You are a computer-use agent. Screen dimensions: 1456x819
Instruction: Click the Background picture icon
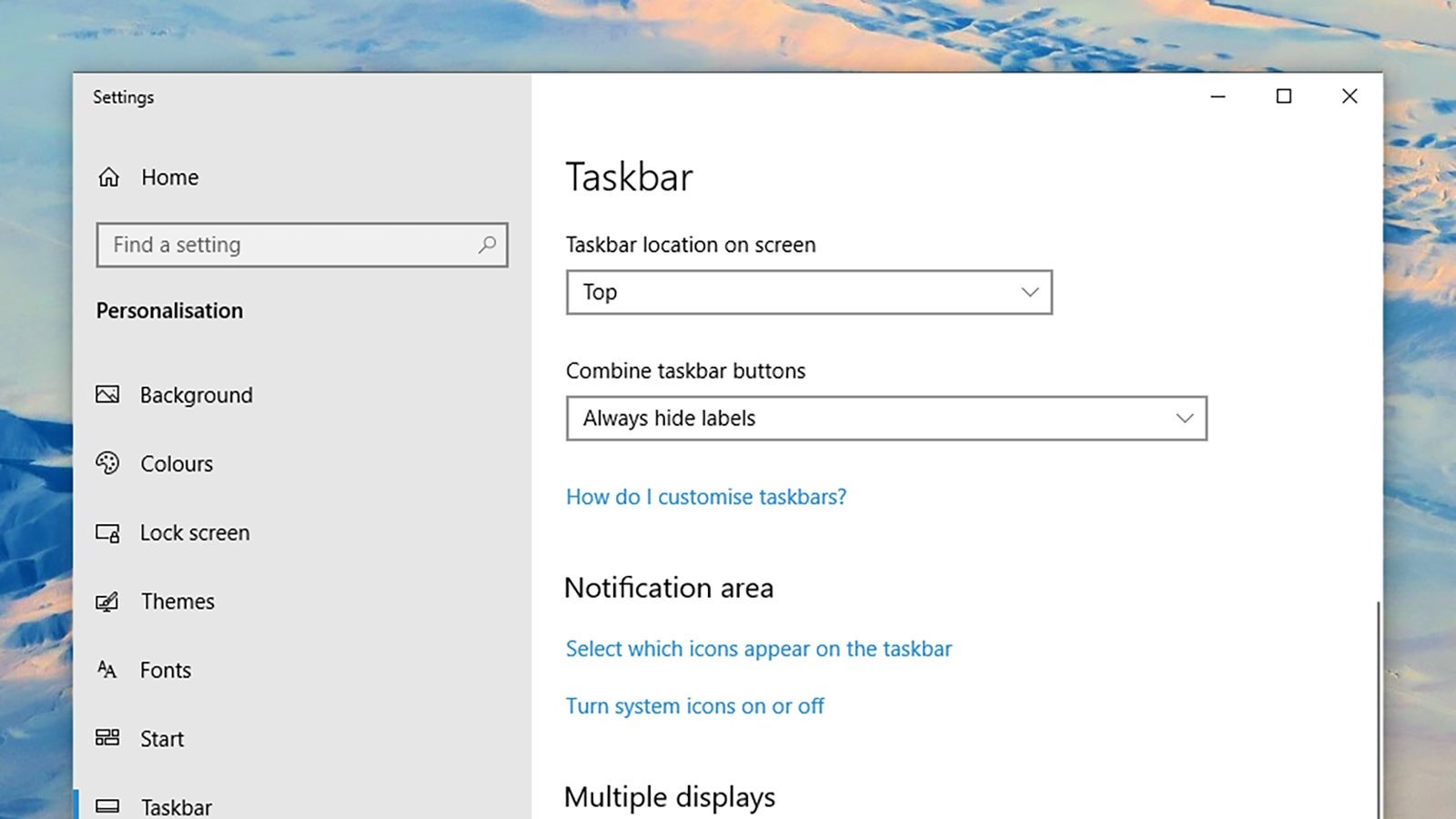107,395
